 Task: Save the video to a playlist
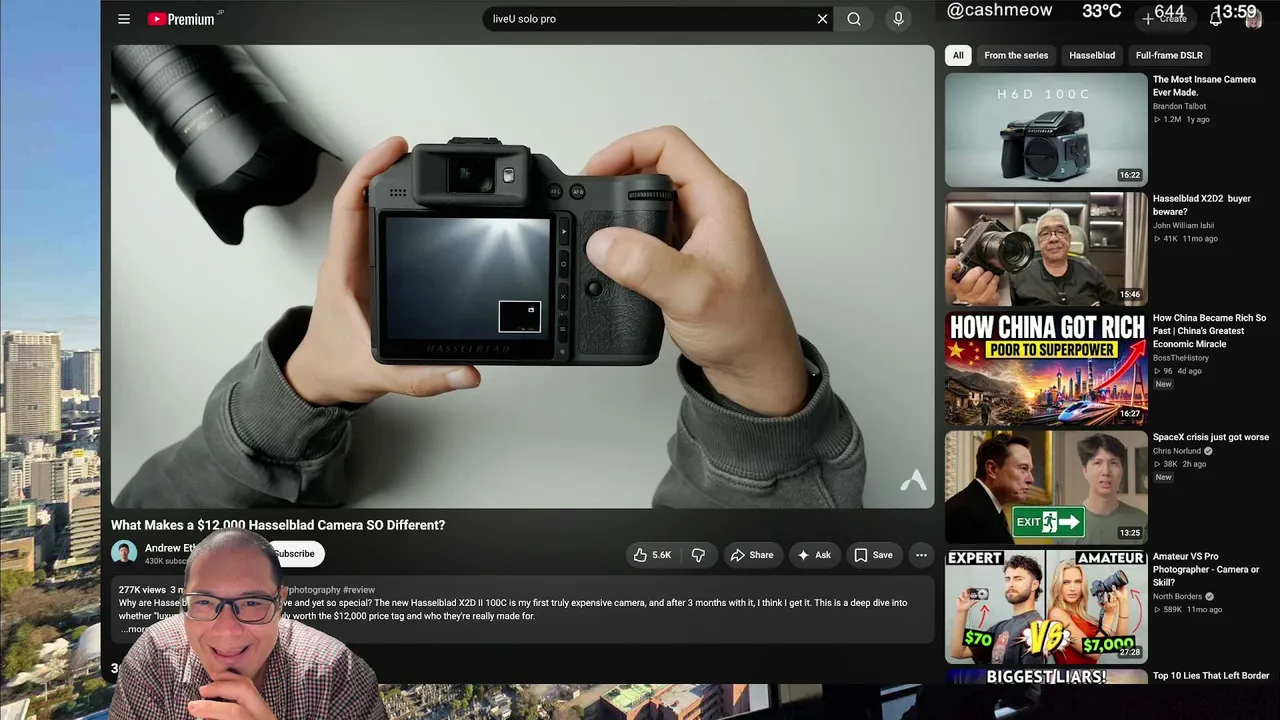pyautogui.click(x=873, y=555)
